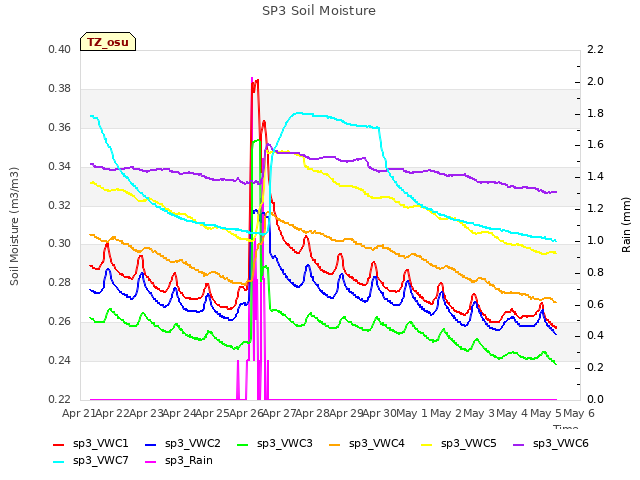This screenshot has width=640, height=480.
Task: Click the 0.36 left axis value
Action: (x=60, y=127)
